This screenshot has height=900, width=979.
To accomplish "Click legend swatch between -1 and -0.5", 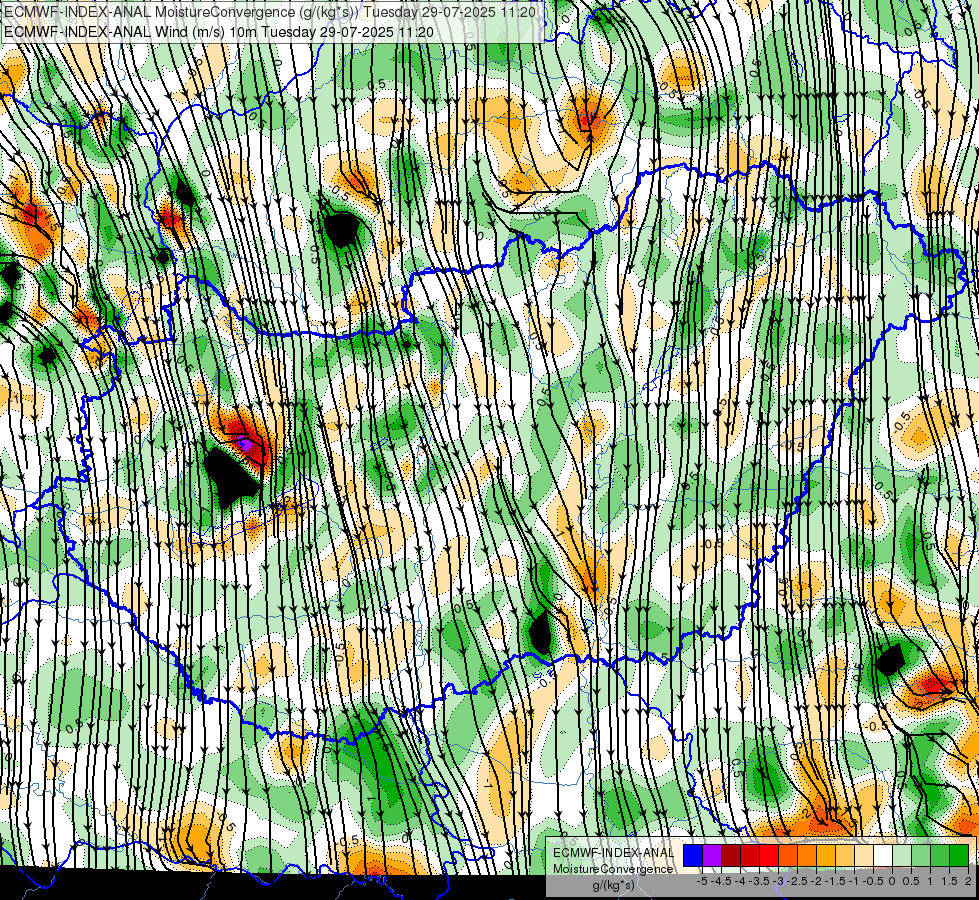I will point(863,855).
